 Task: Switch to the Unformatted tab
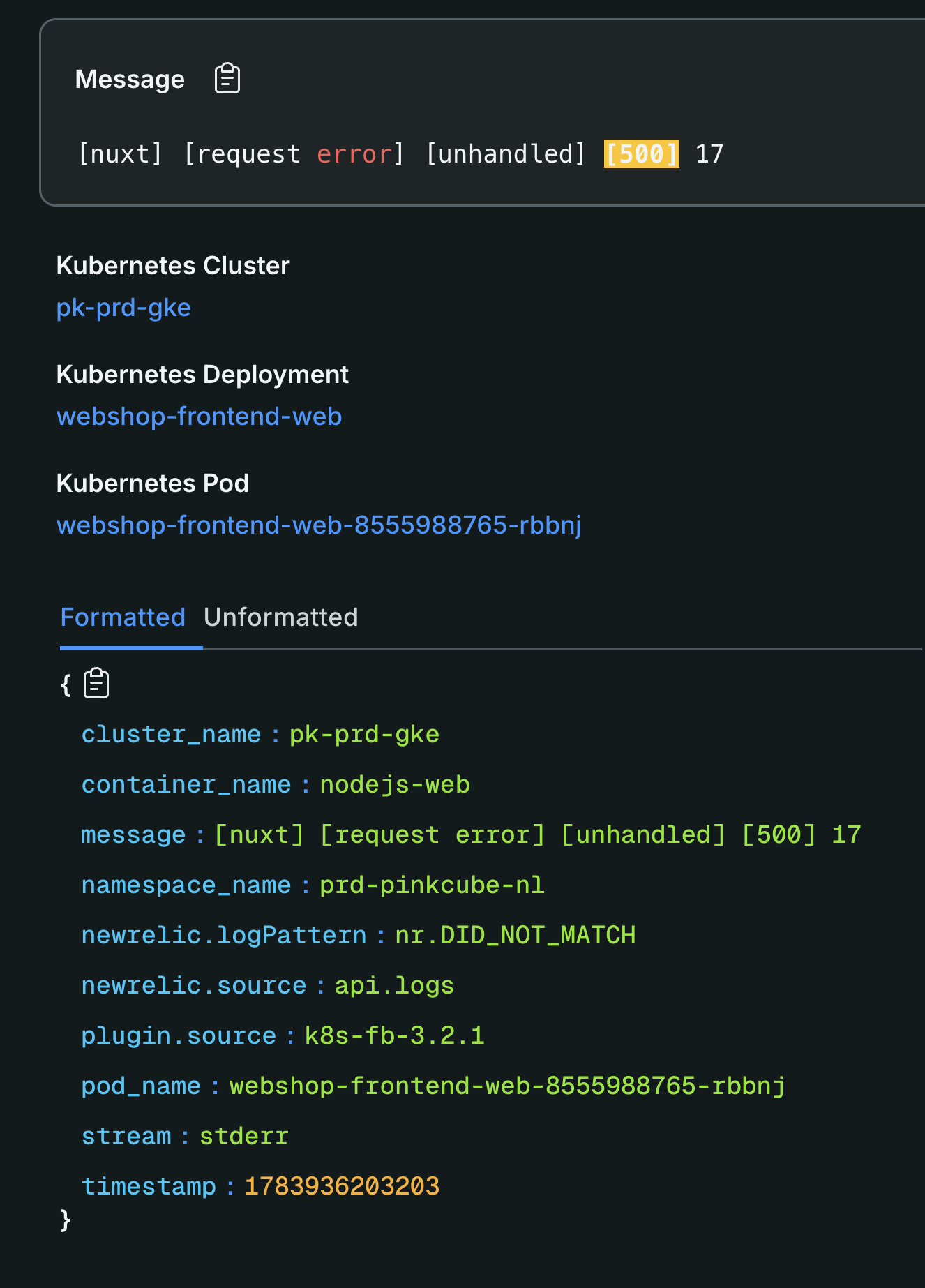click(x=280, y=617)
